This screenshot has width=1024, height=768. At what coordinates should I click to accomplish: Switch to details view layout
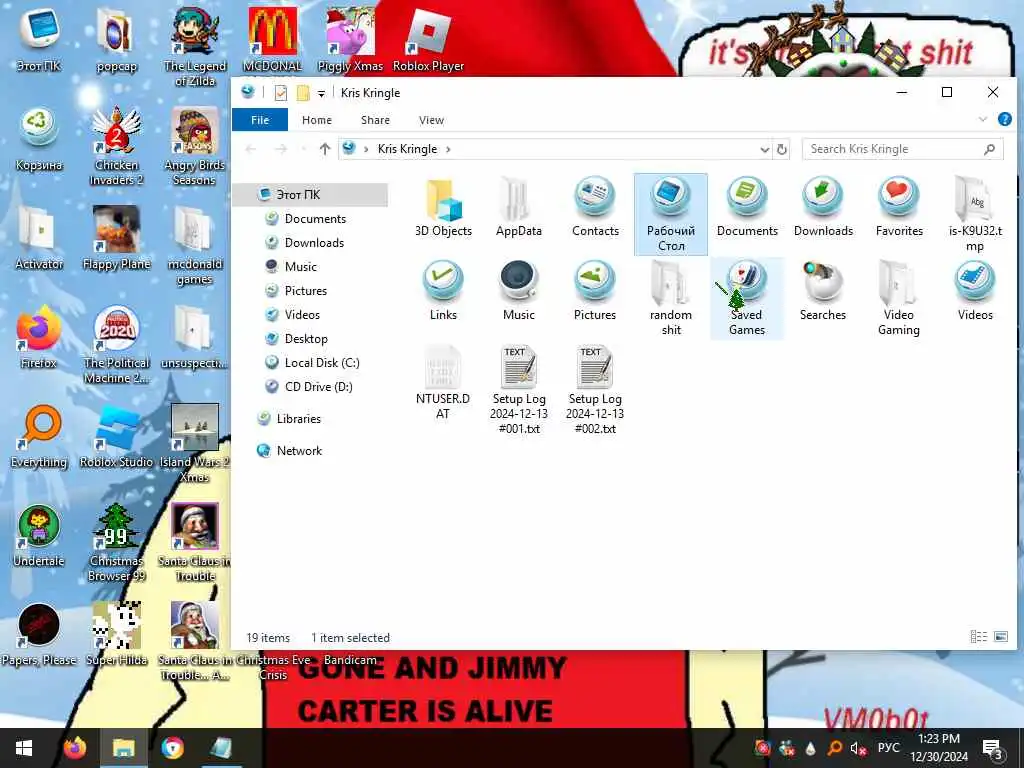978,637
